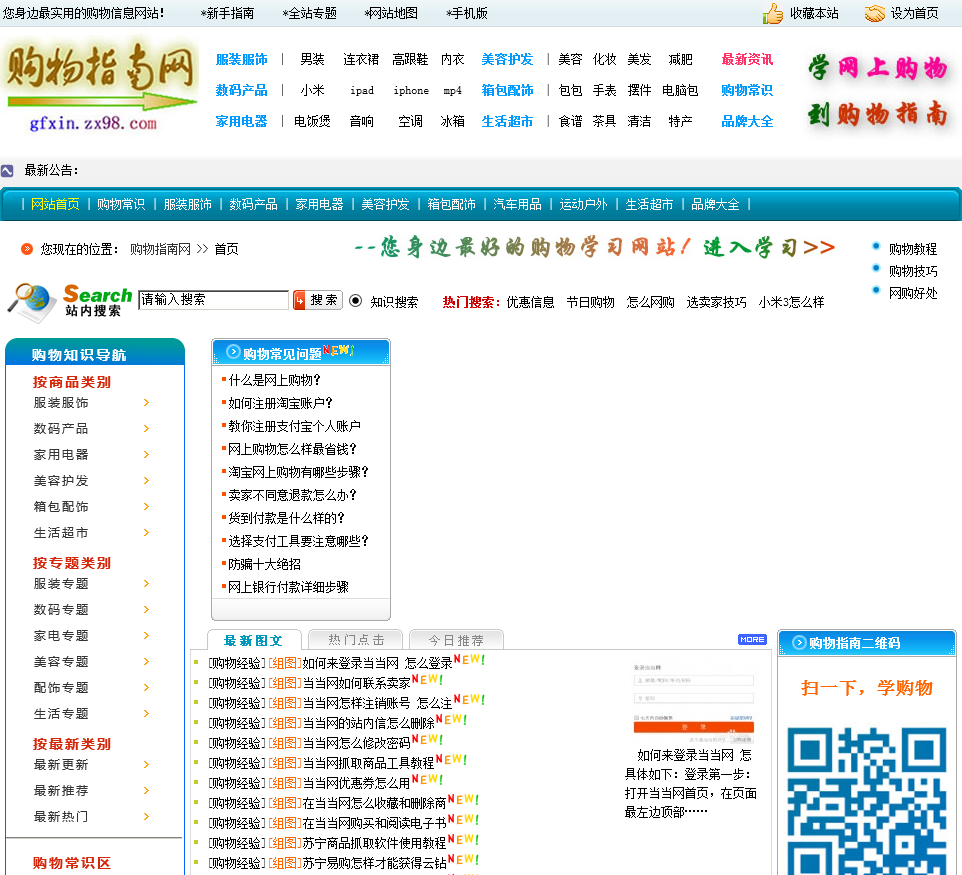Click the handshake 设为首页 icon
This screenshot has height=875, width=962.
(875, 13)
